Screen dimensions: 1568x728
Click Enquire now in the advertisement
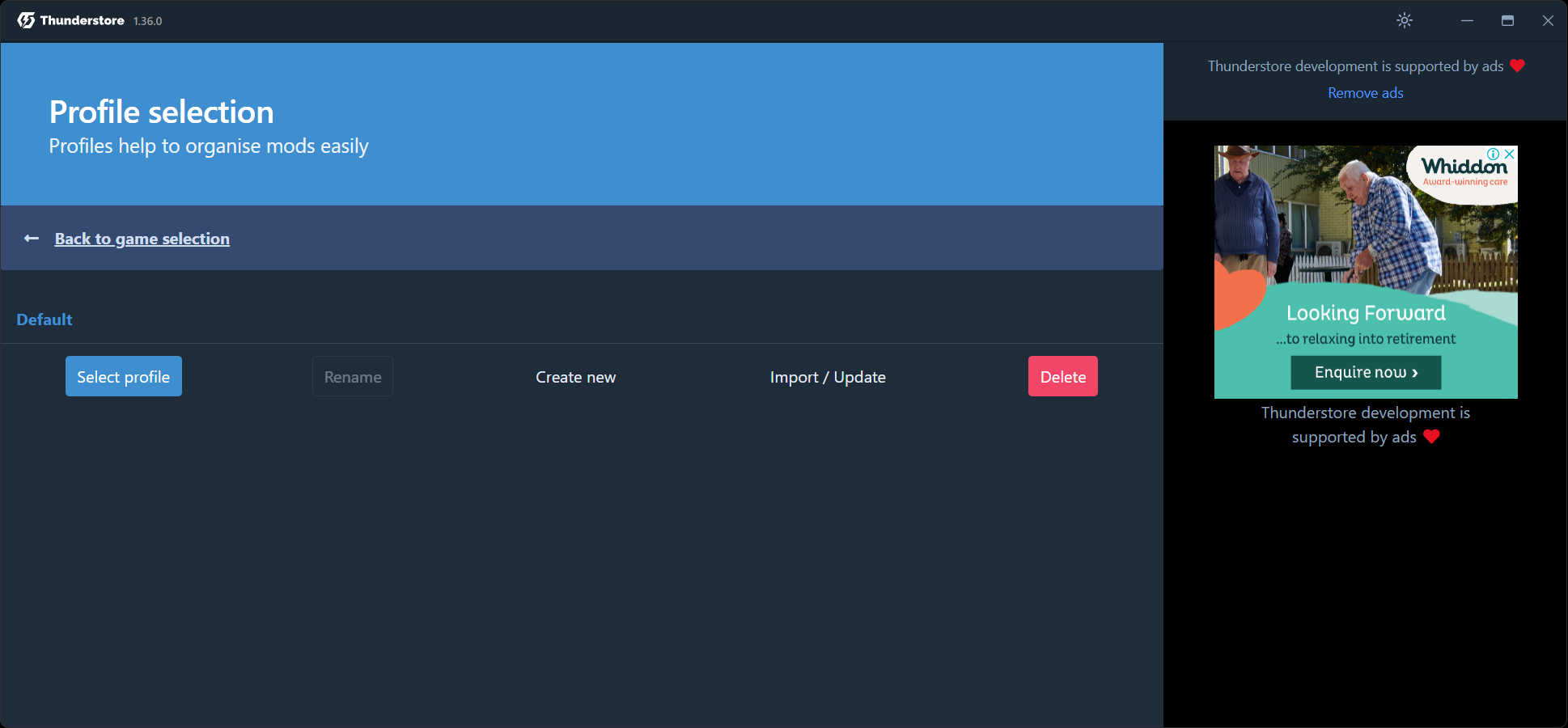click(x=1366, y=372)
